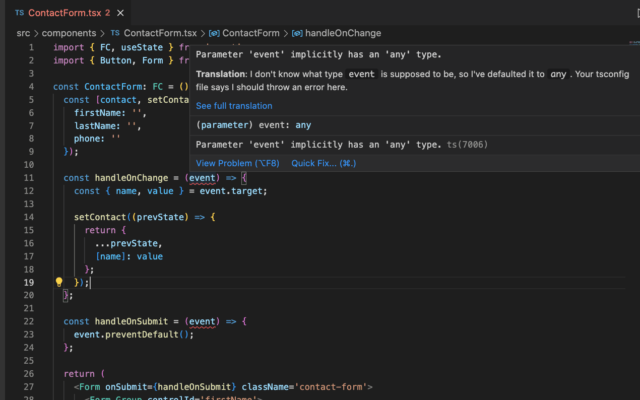Viewport: 640px width, 400px height.
Task: Open the components breadcrumb
Action: coord(69,33)
